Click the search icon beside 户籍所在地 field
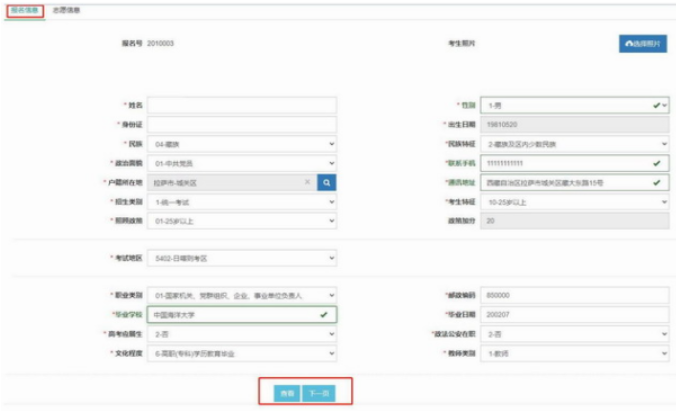The height and width of the screenshot is (412, 676). [x=326, y=182]
